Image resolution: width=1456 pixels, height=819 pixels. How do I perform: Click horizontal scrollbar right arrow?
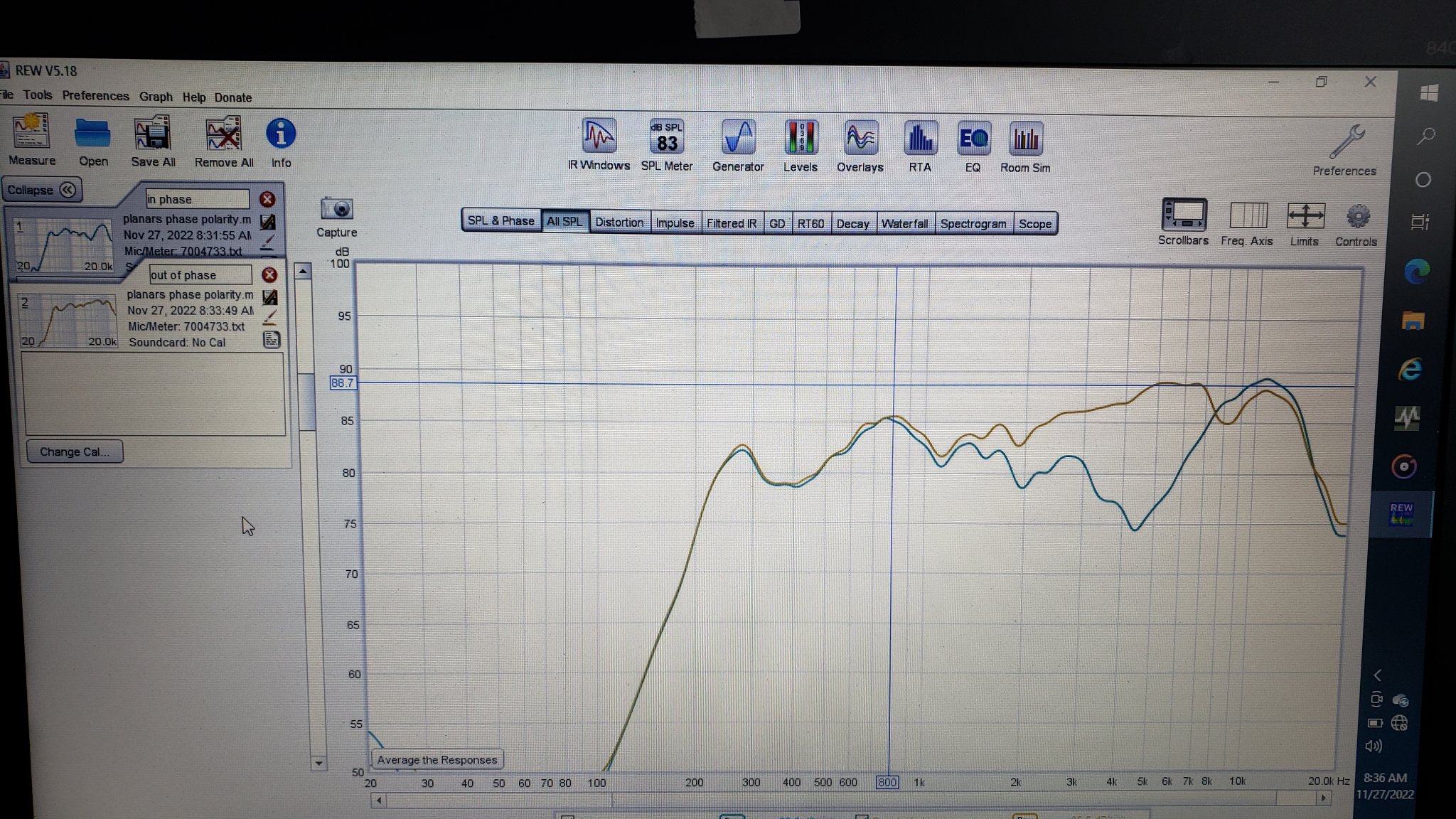[1323, 798]
